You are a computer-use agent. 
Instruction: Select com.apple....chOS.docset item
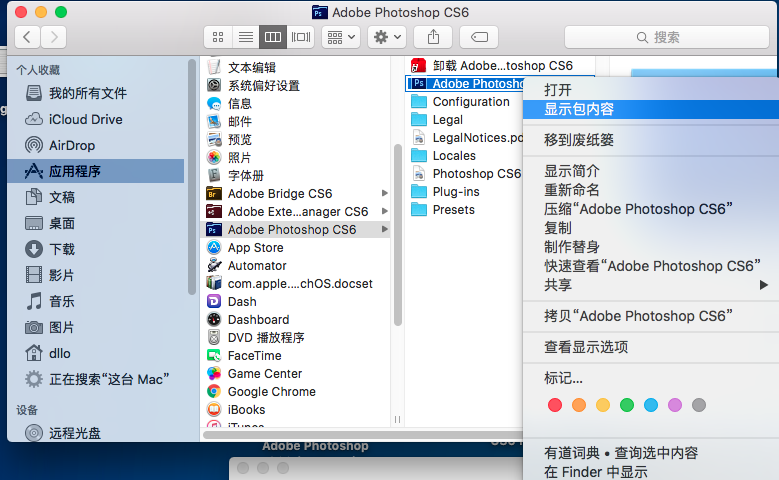click(295, 283)
